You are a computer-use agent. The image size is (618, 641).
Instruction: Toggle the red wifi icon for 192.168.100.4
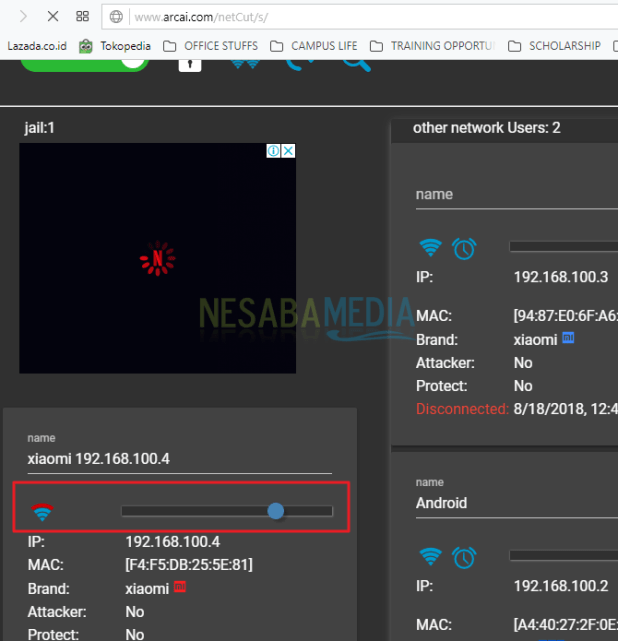43,512
